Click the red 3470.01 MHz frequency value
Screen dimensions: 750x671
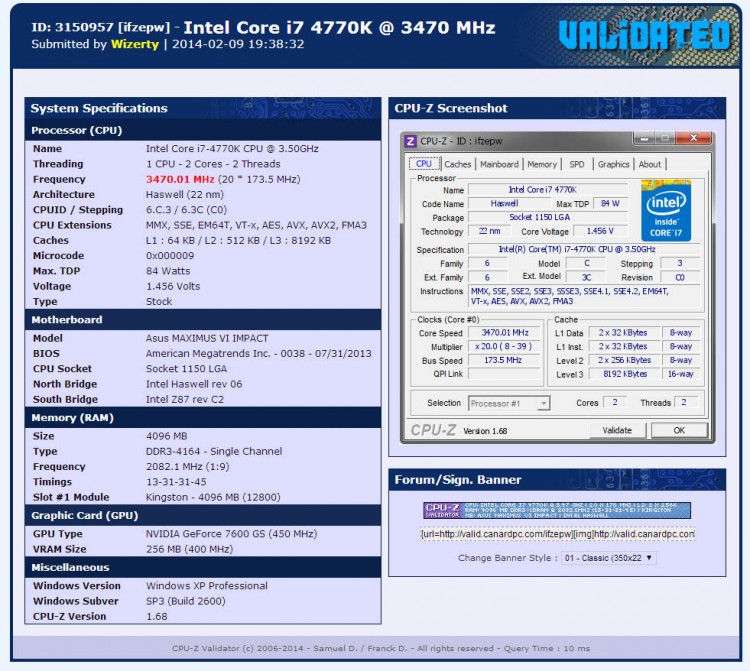(x=180, y=179)
